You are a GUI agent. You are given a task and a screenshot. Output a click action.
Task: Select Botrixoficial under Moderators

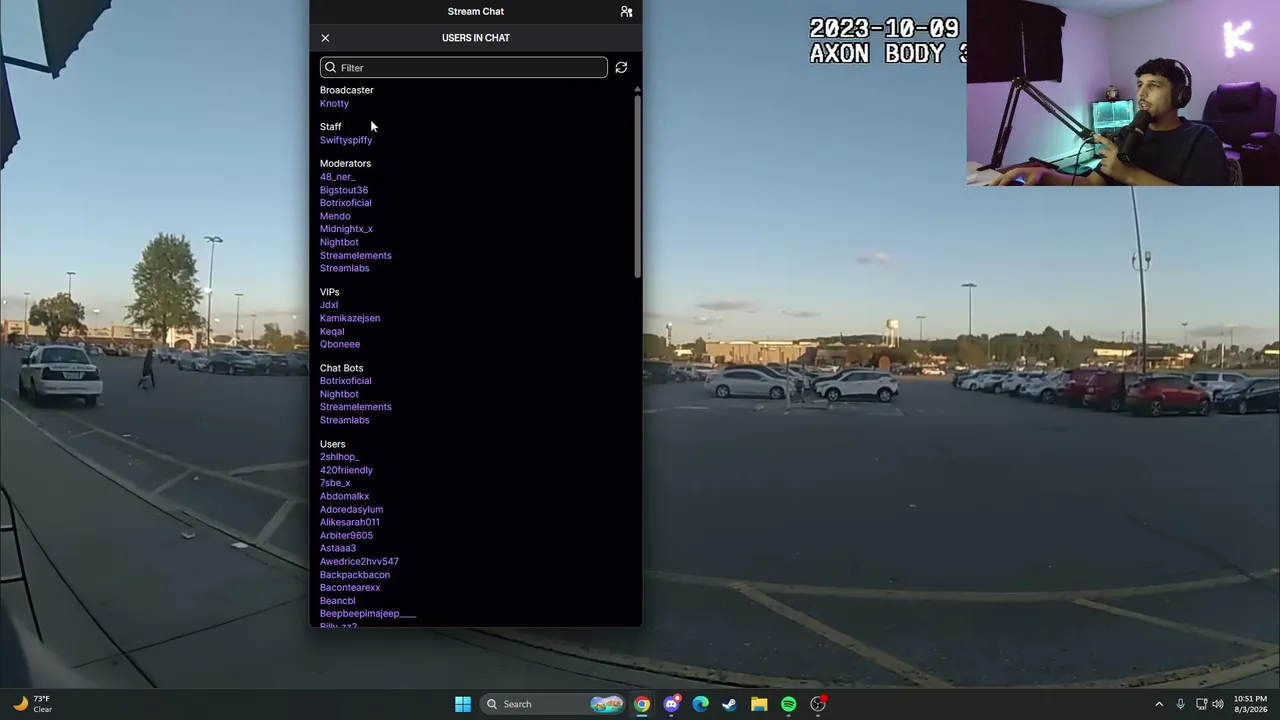tap(345, 203)
